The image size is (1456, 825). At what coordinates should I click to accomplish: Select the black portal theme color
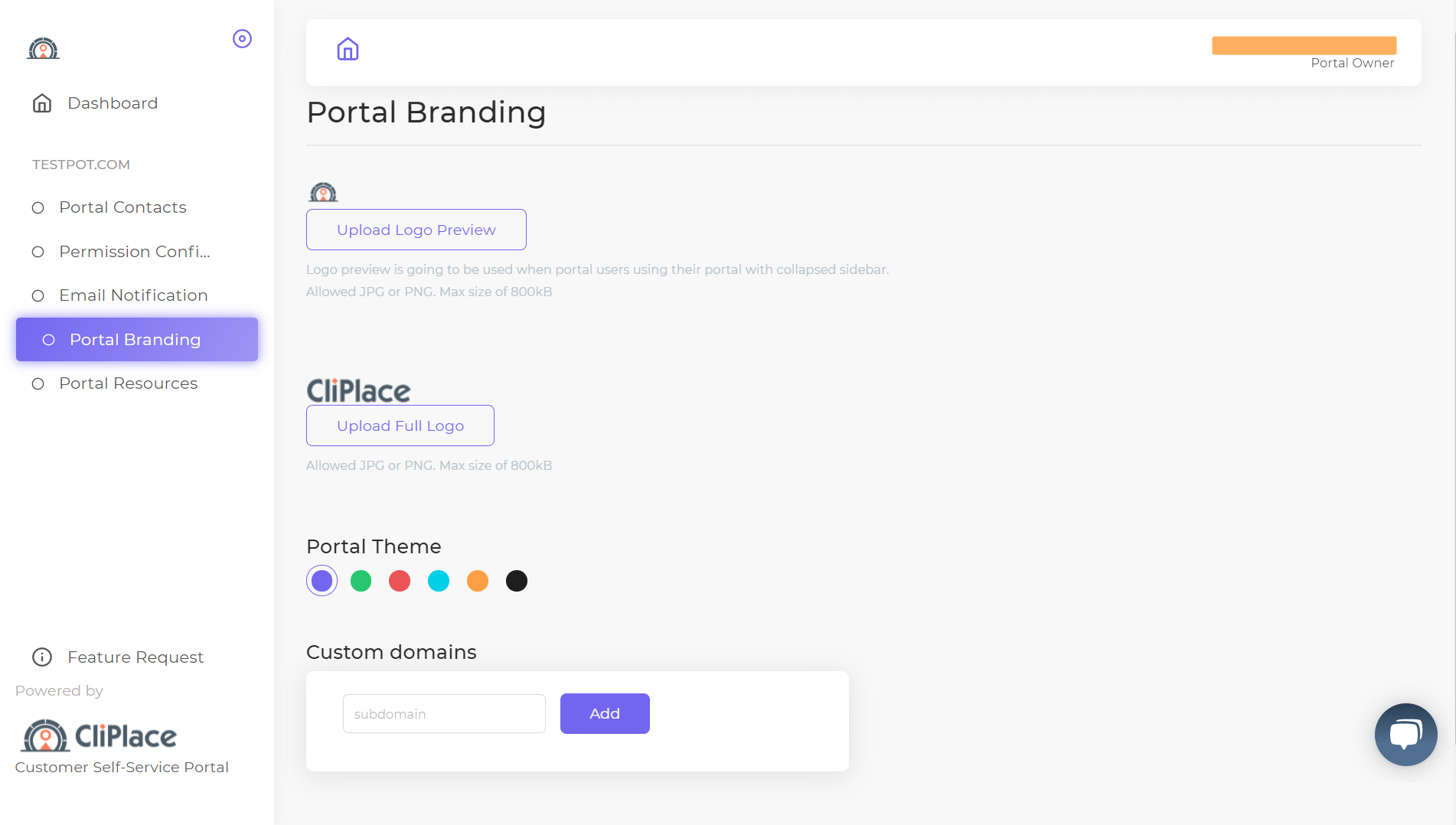[x=517, y=581]
